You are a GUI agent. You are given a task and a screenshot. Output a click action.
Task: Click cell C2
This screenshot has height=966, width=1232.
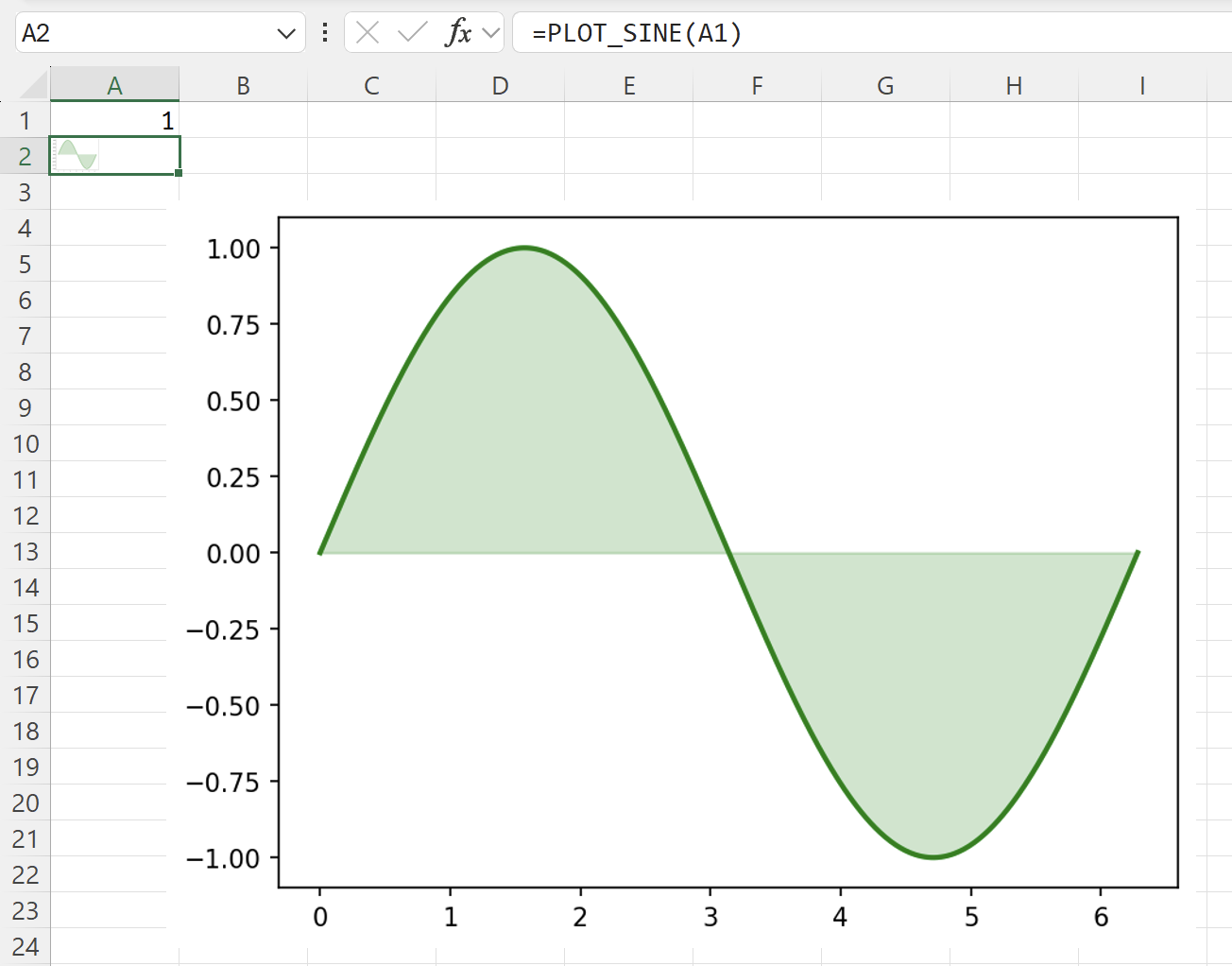click(371, 156)
